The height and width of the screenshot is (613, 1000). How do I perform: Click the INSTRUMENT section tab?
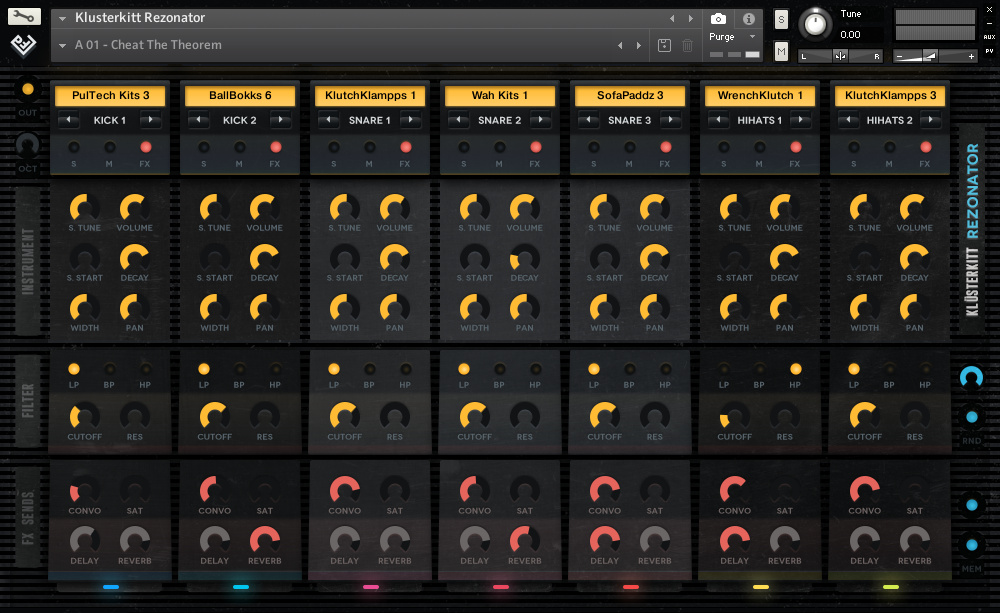click(27, 261)
